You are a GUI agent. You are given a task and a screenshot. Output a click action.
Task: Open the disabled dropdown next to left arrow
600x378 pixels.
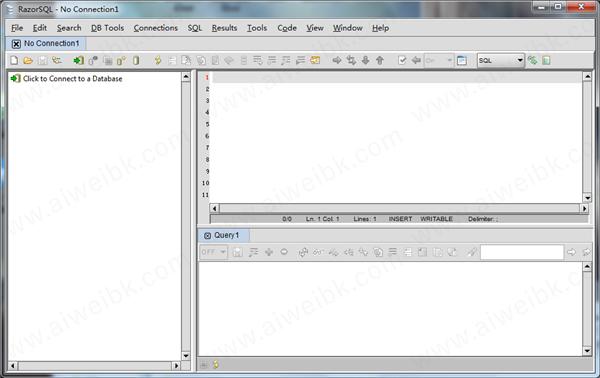(439, 60)
